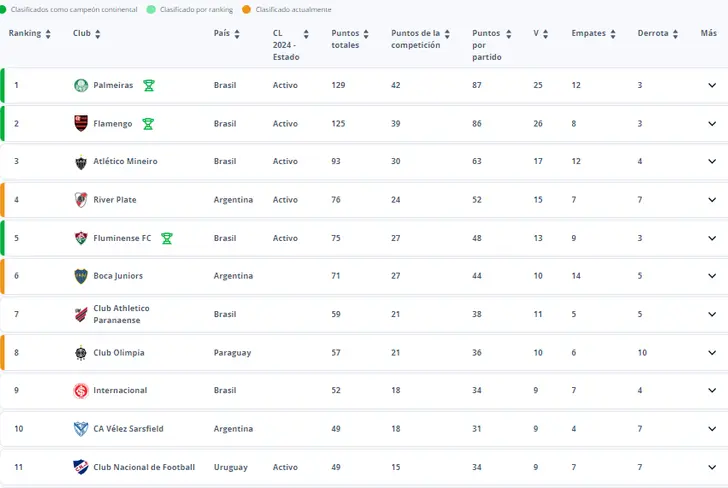The image size is (728, 488).
Task: Expand the Internacional row details
Action: [x=712, y=390]
